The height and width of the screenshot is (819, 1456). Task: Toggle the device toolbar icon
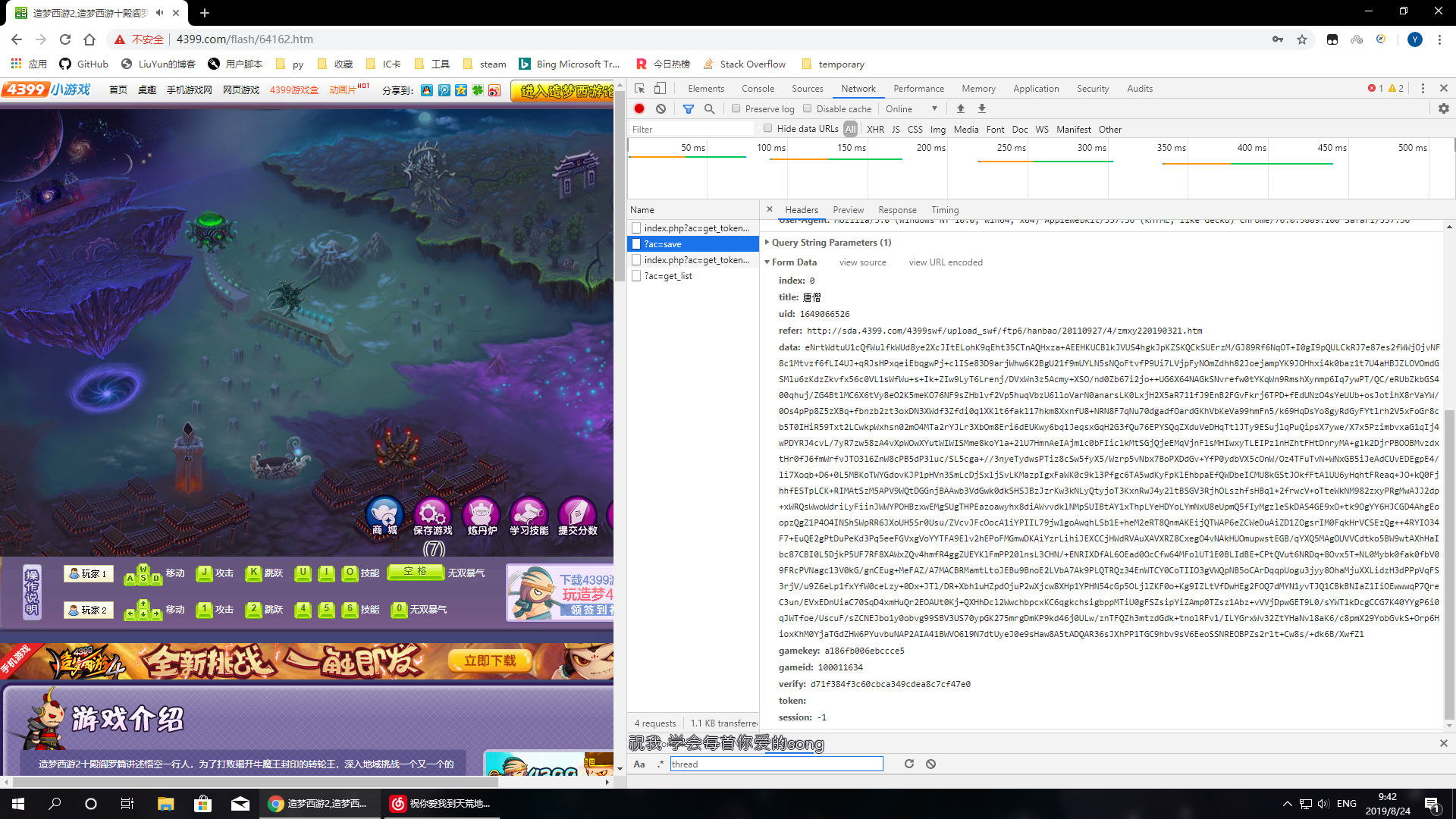(x=661, y=88)
